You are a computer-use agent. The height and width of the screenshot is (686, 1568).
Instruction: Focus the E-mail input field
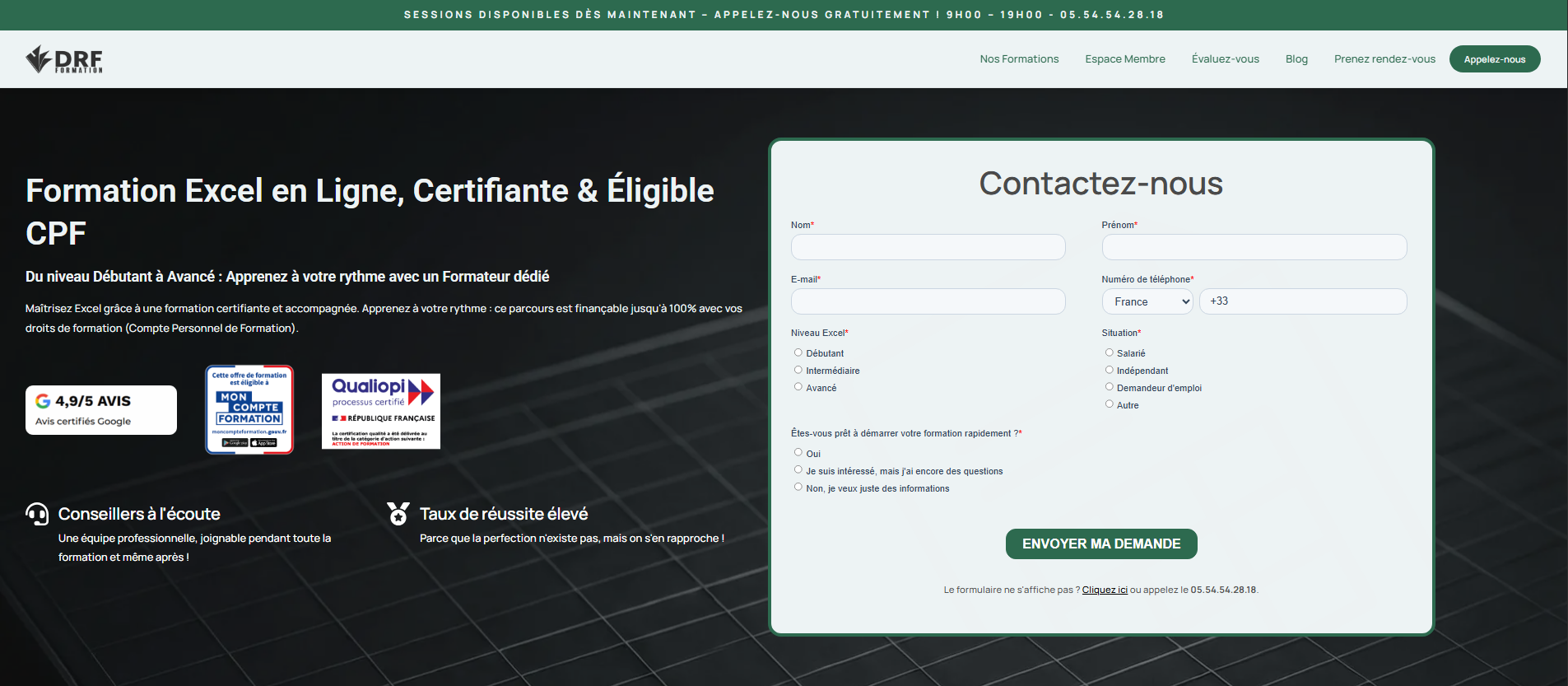pos(928,301)
